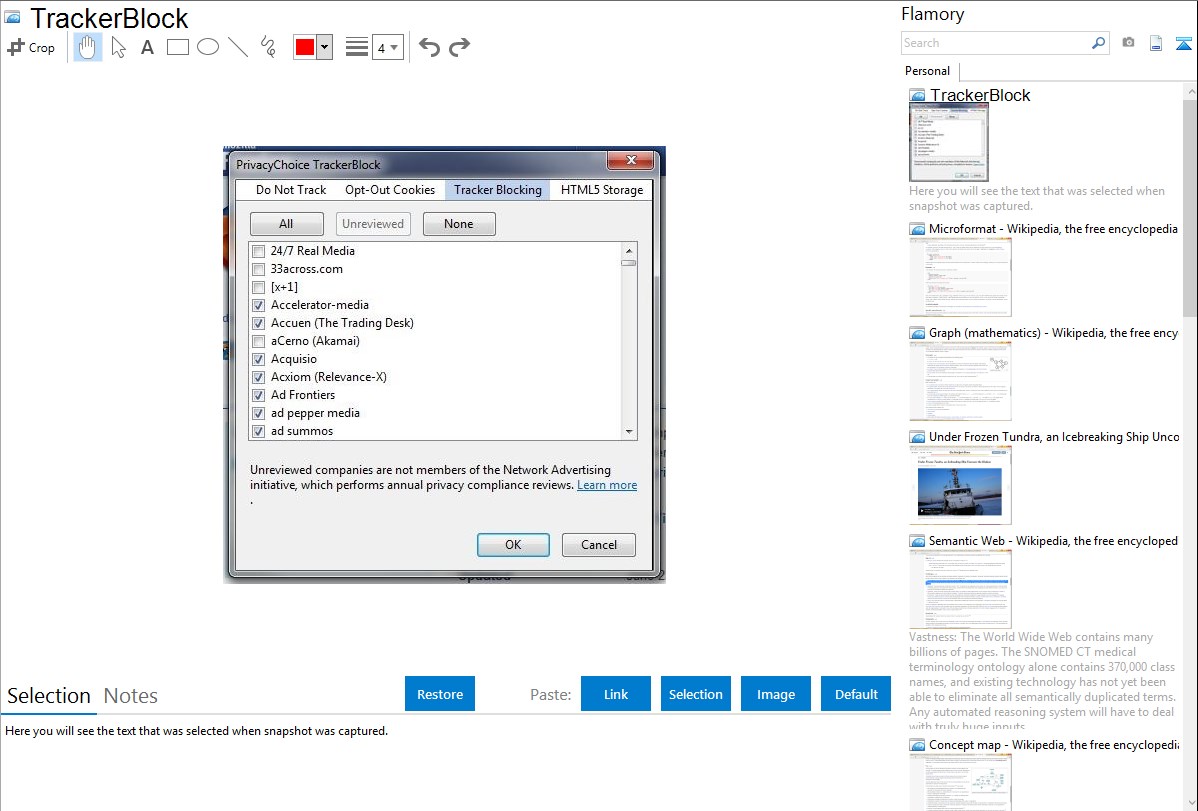Switch to the Selection tab

49,696
